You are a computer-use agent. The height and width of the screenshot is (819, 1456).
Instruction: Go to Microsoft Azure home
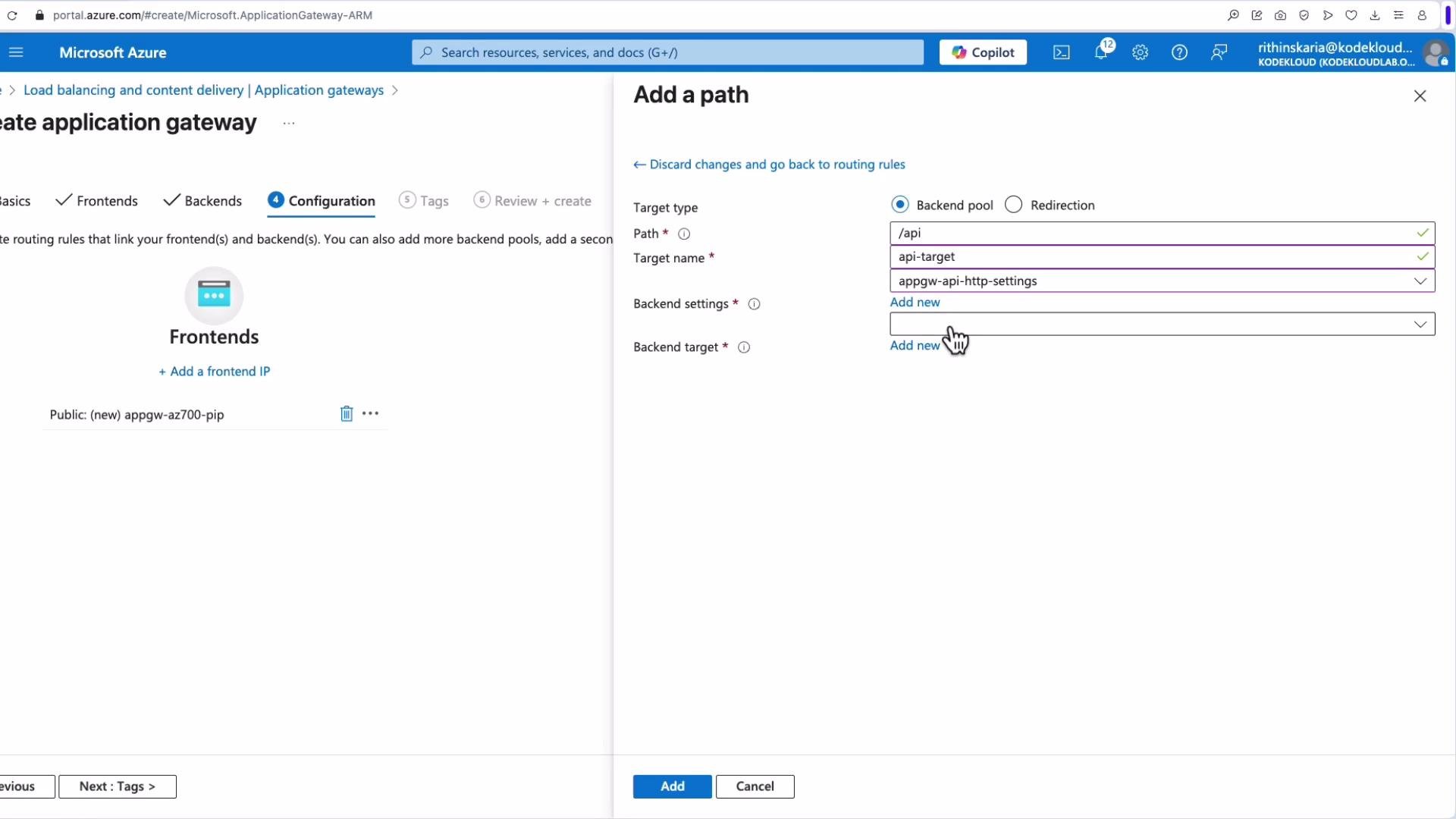pos(112,52)
